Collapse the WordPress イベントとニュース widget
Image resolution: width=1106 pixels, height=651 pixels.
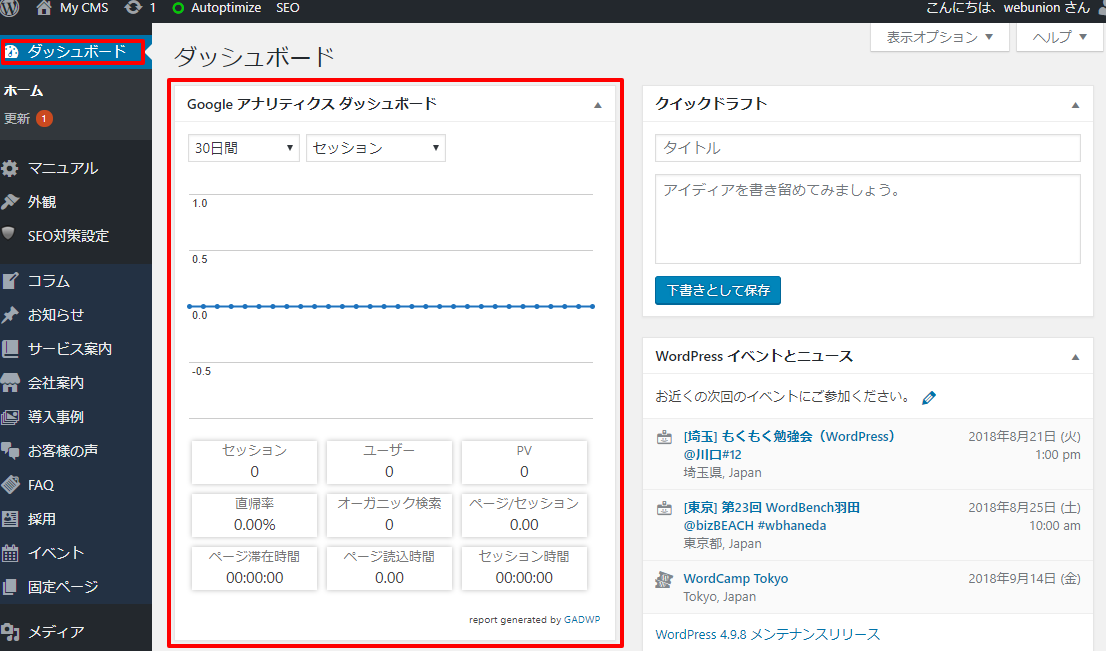click(x=1075, y=358)
